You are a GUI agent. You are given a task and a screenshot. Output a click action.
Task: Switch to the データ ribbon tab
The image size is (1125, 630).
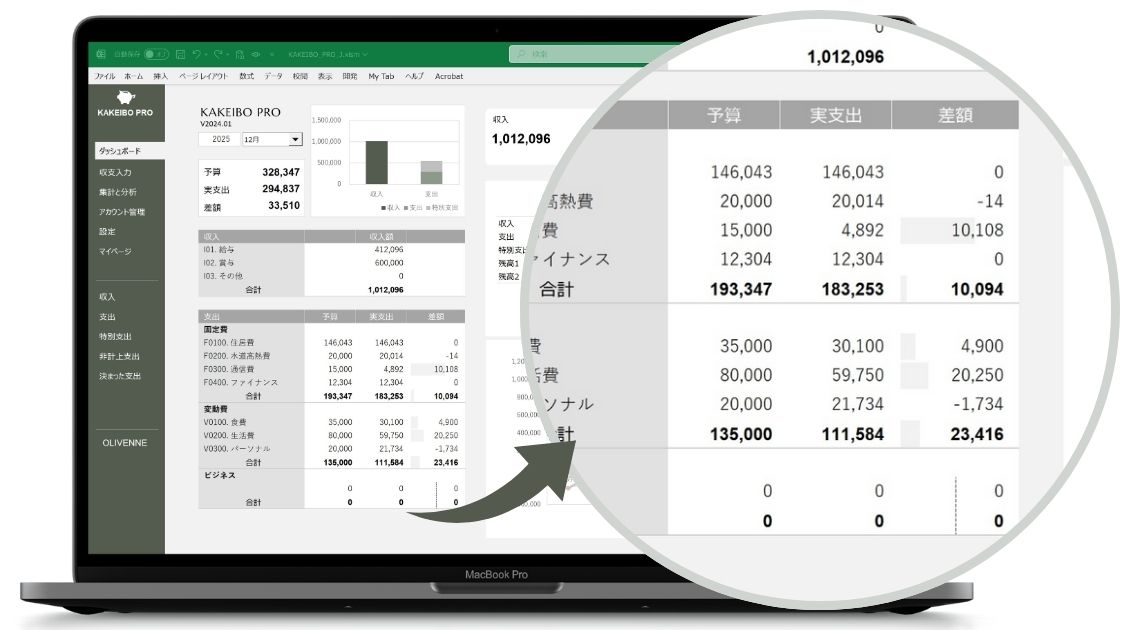273,76
